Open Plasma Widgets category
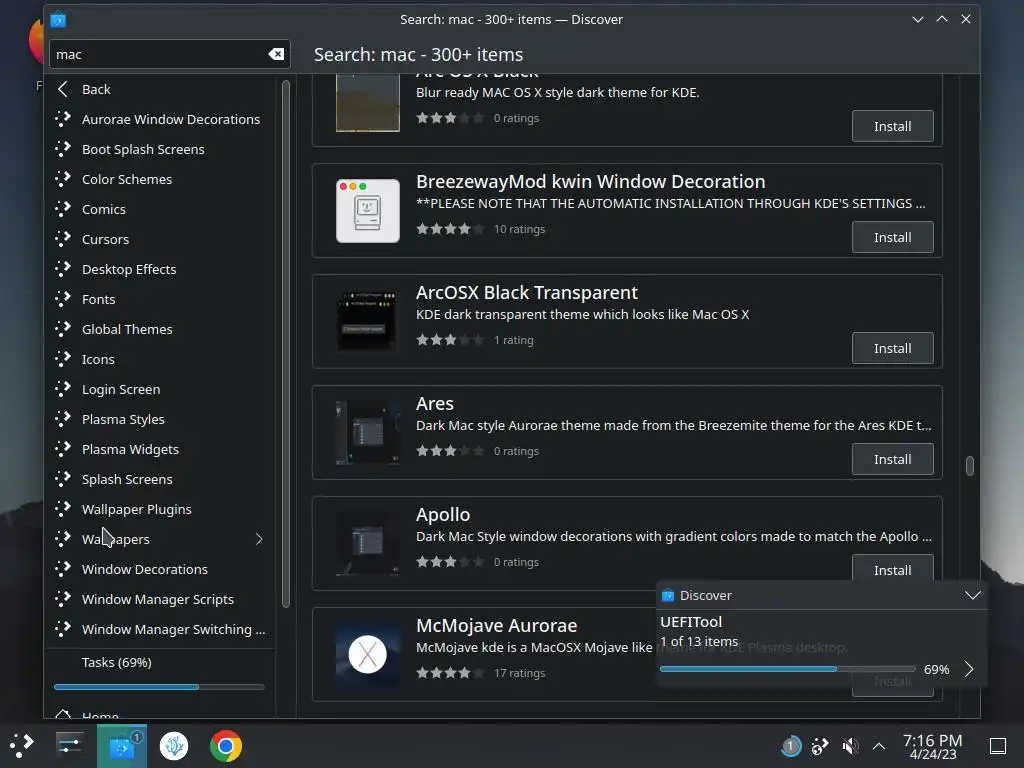Screen dimensions: 1024x768 click(x=160, y=450)
